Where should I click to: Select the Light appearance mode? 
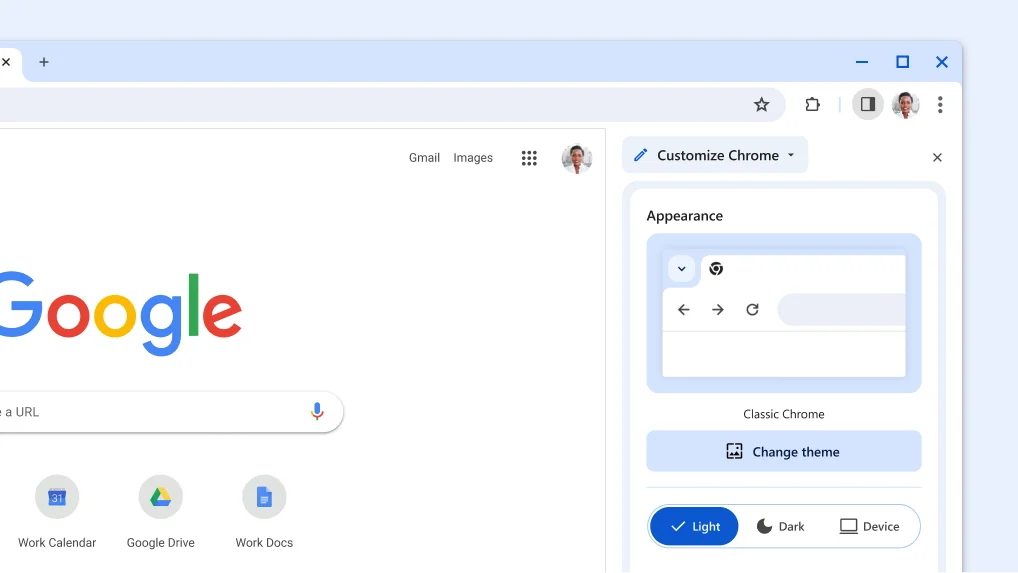point(694,527)
